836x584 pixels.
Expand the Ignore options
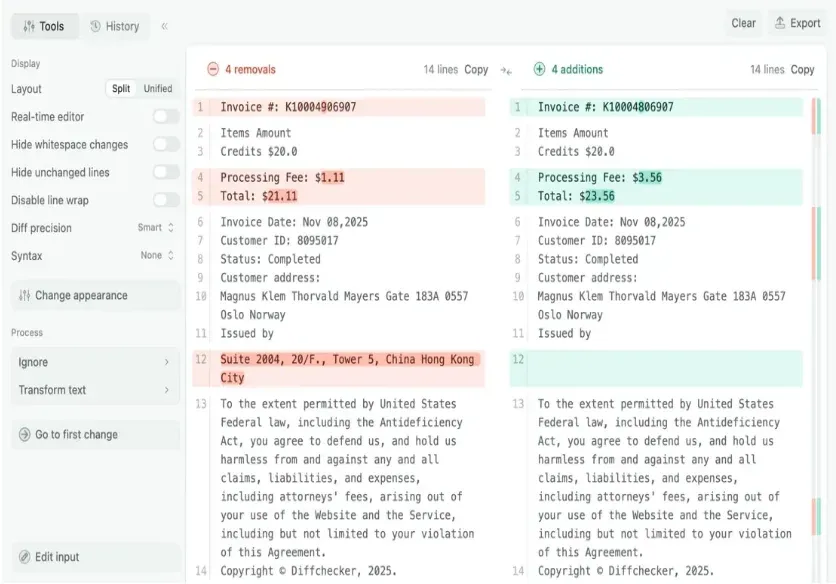(95, 362)
